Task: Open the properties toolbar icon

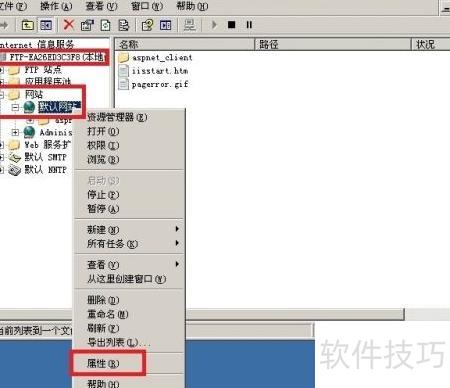Action: 87,25
